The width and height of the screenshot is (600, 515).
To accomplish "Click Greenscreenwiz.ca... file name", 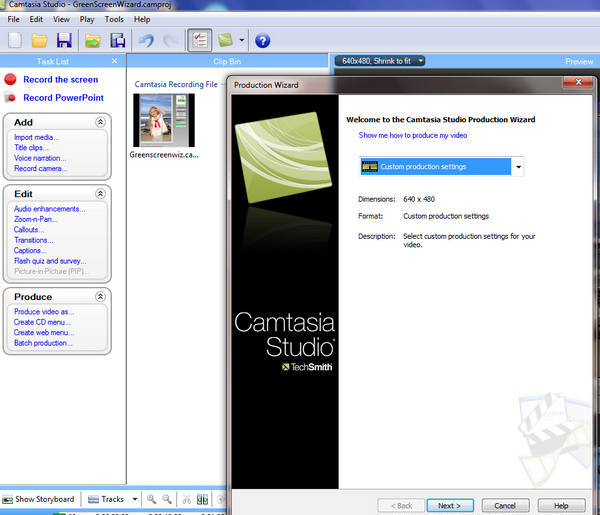I will 164,155.
